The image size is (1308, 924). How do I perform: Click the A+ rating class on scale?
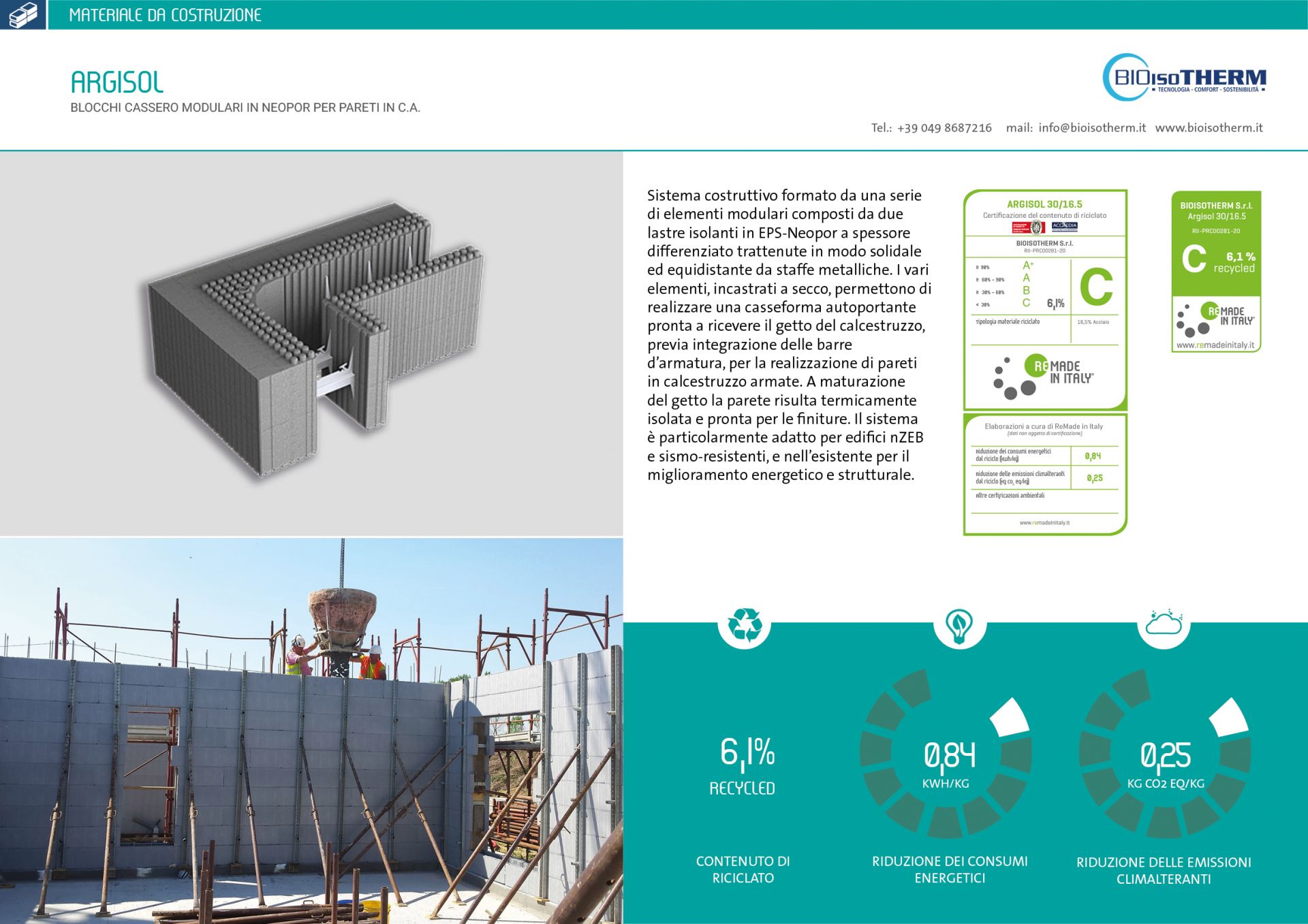tap(1028, 266)
